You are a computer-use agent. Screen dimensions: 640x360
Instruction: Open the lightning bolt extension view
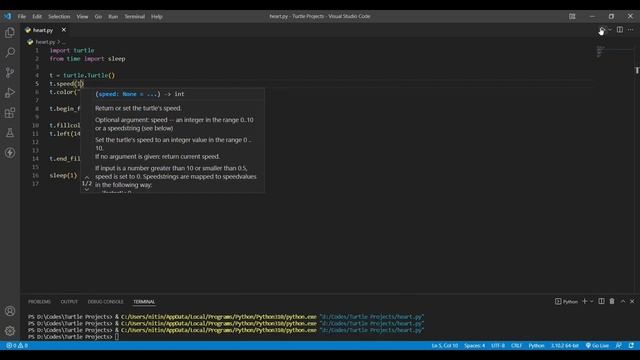pos(10,153)
